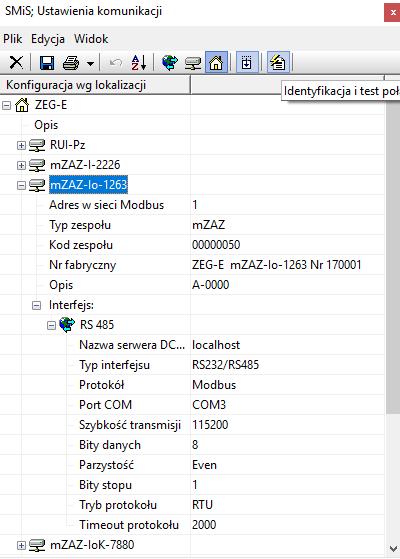Open the Plik menu
Screen dimensions: 400x559
click(12, 39)
